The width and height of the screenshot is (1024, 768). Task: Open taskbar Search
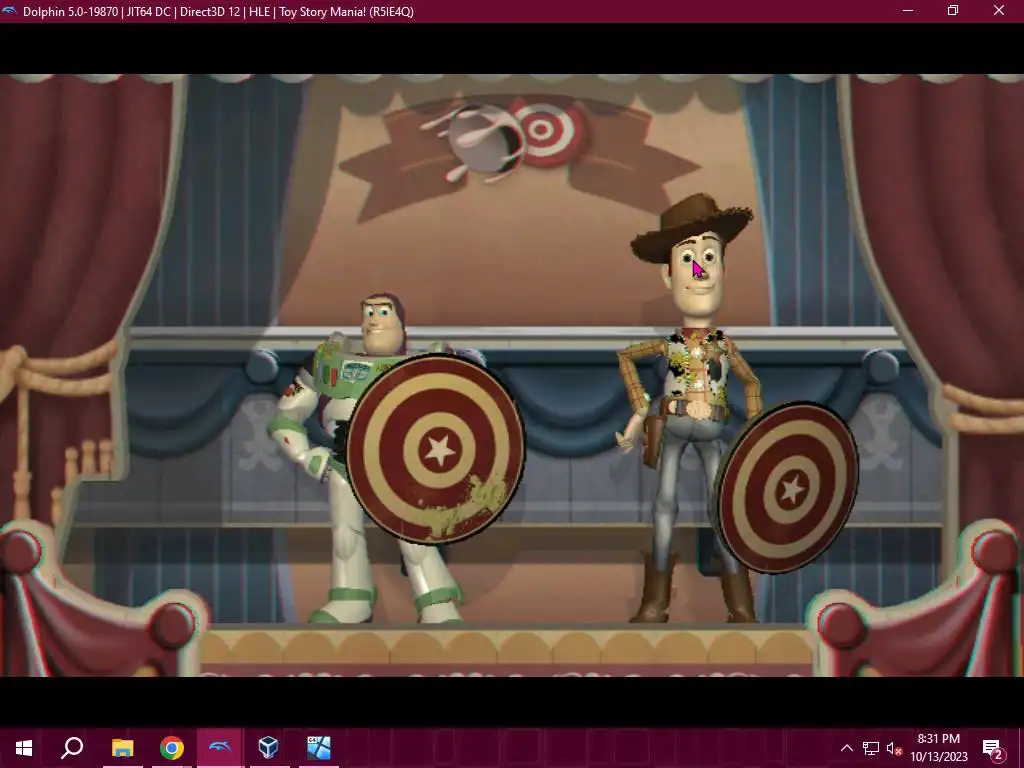(72, 748)
